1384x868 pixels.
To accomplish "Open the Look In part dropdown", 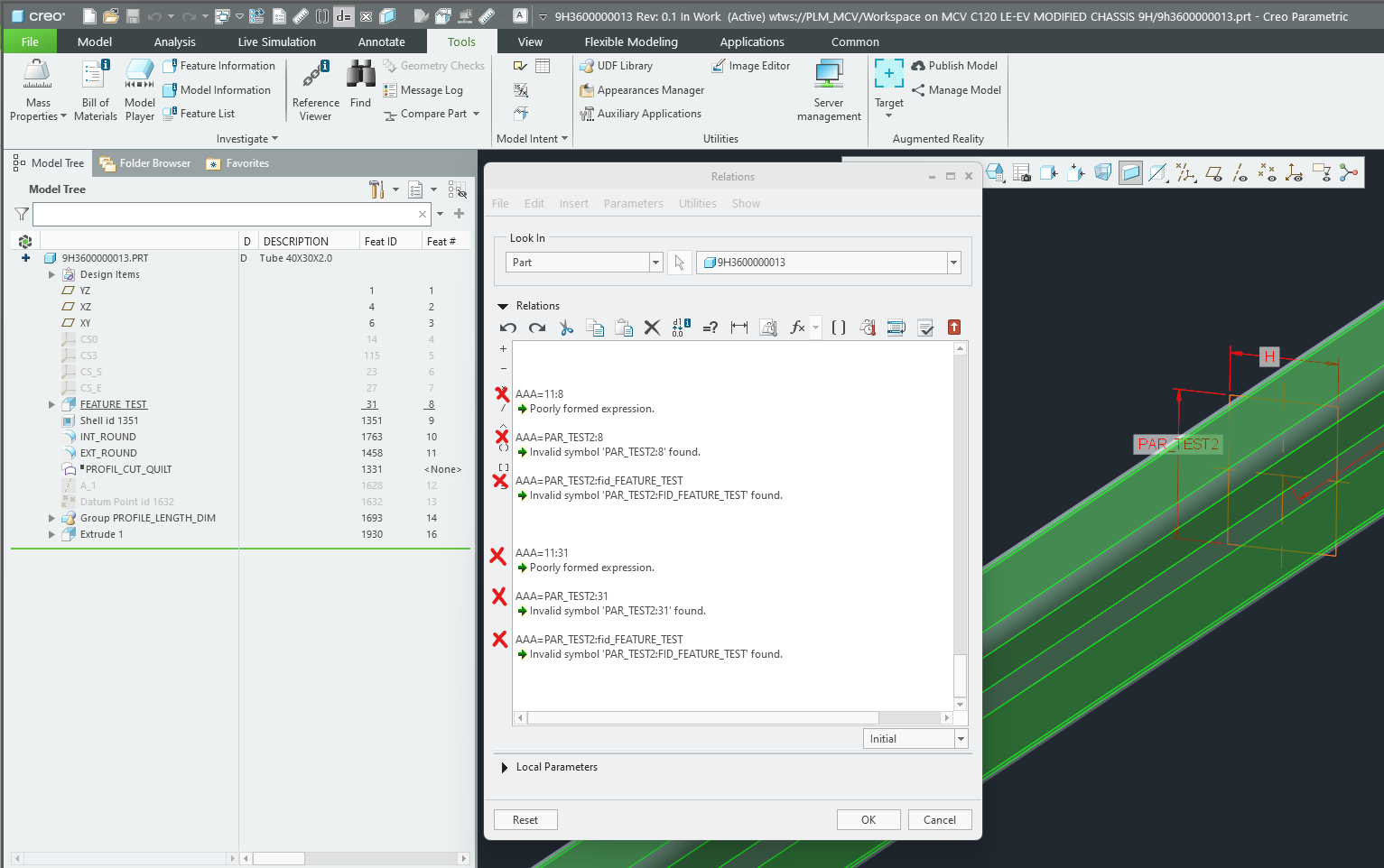I will point(655,262).
